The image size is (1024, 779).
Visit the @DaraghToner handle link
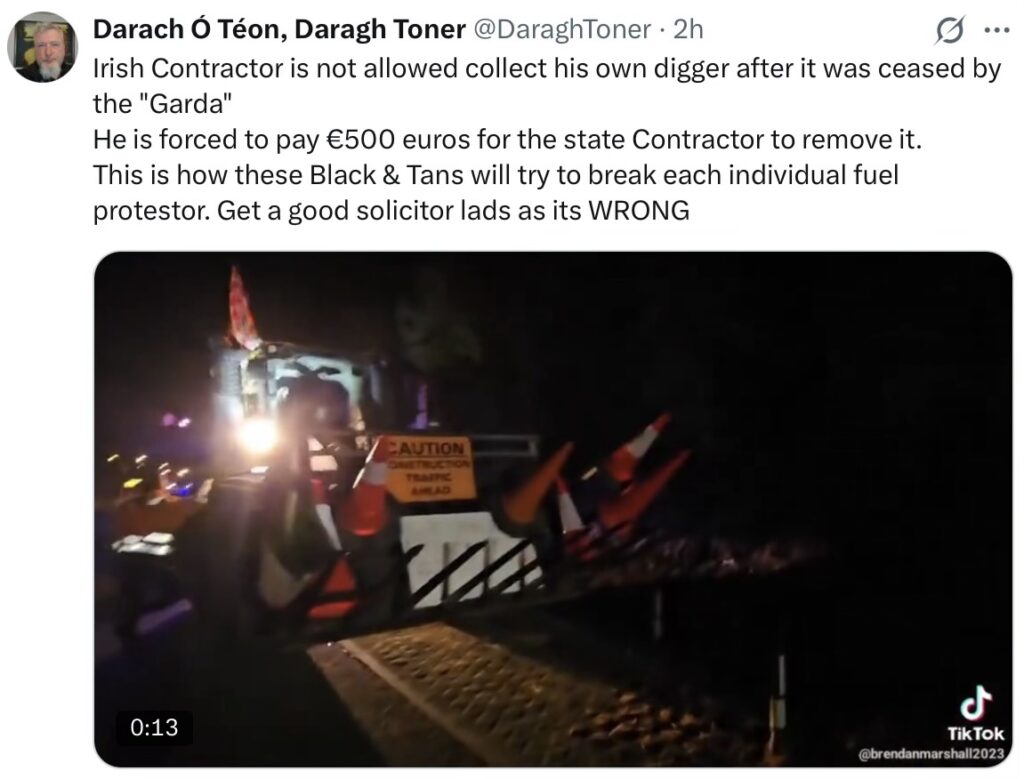(x=561, y=29)
